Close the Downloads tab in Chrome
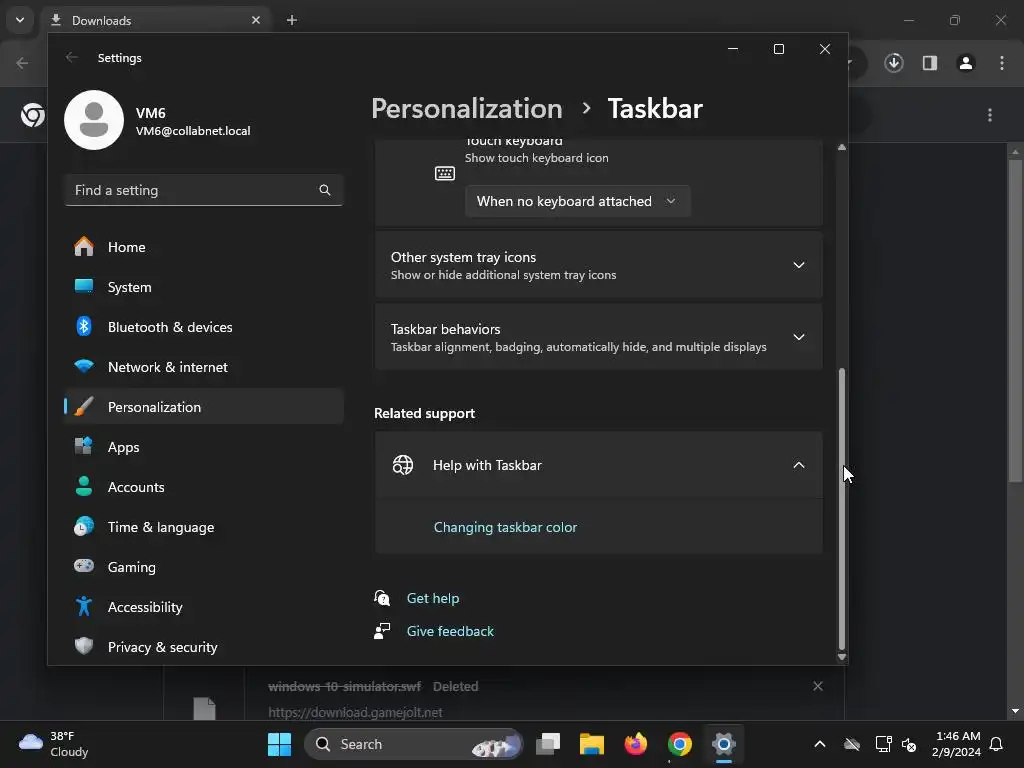 tap(256, 20)
